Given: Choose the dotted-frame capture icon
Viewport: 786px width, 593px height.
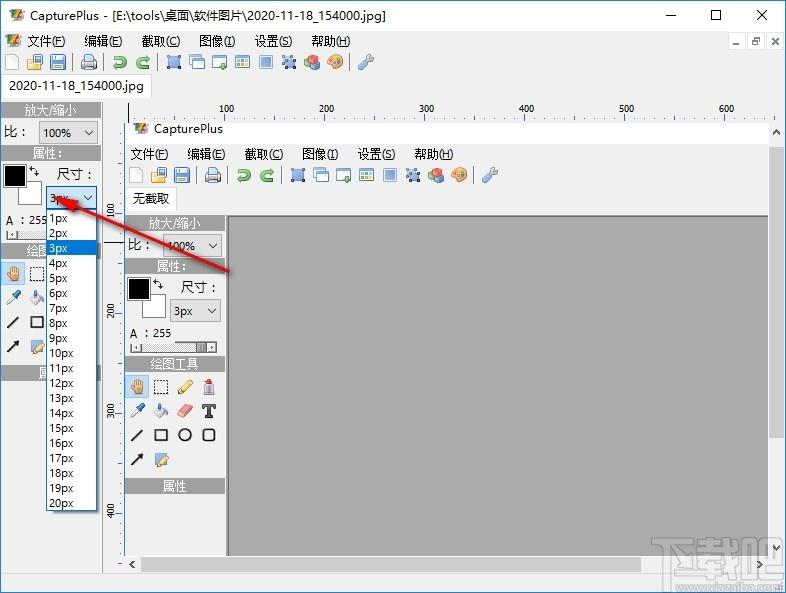Looking at the screenshot, I should tap(289, 62).
